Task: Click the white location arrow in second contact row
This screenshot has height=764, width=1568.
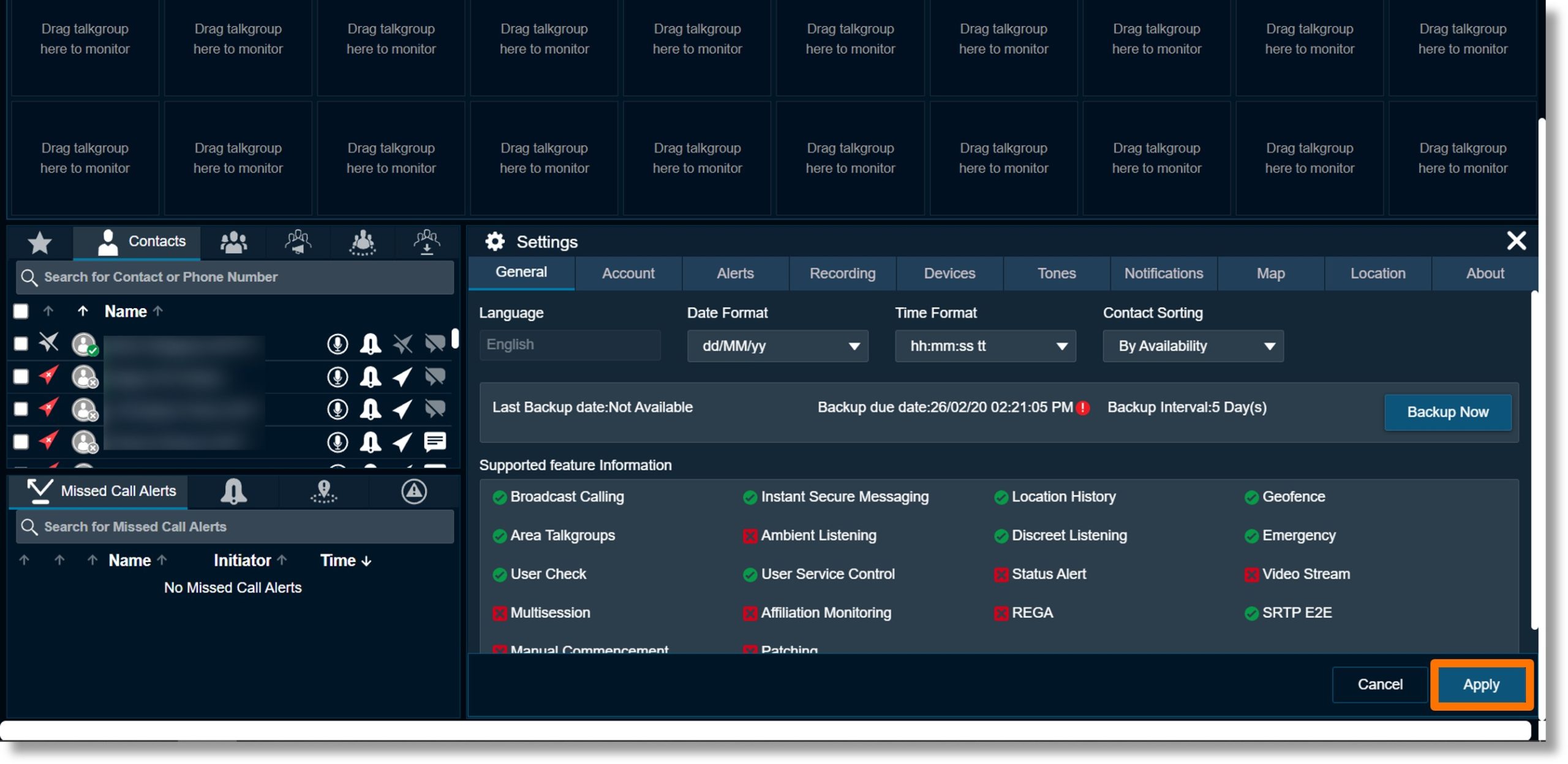Action: click(402, 377)
